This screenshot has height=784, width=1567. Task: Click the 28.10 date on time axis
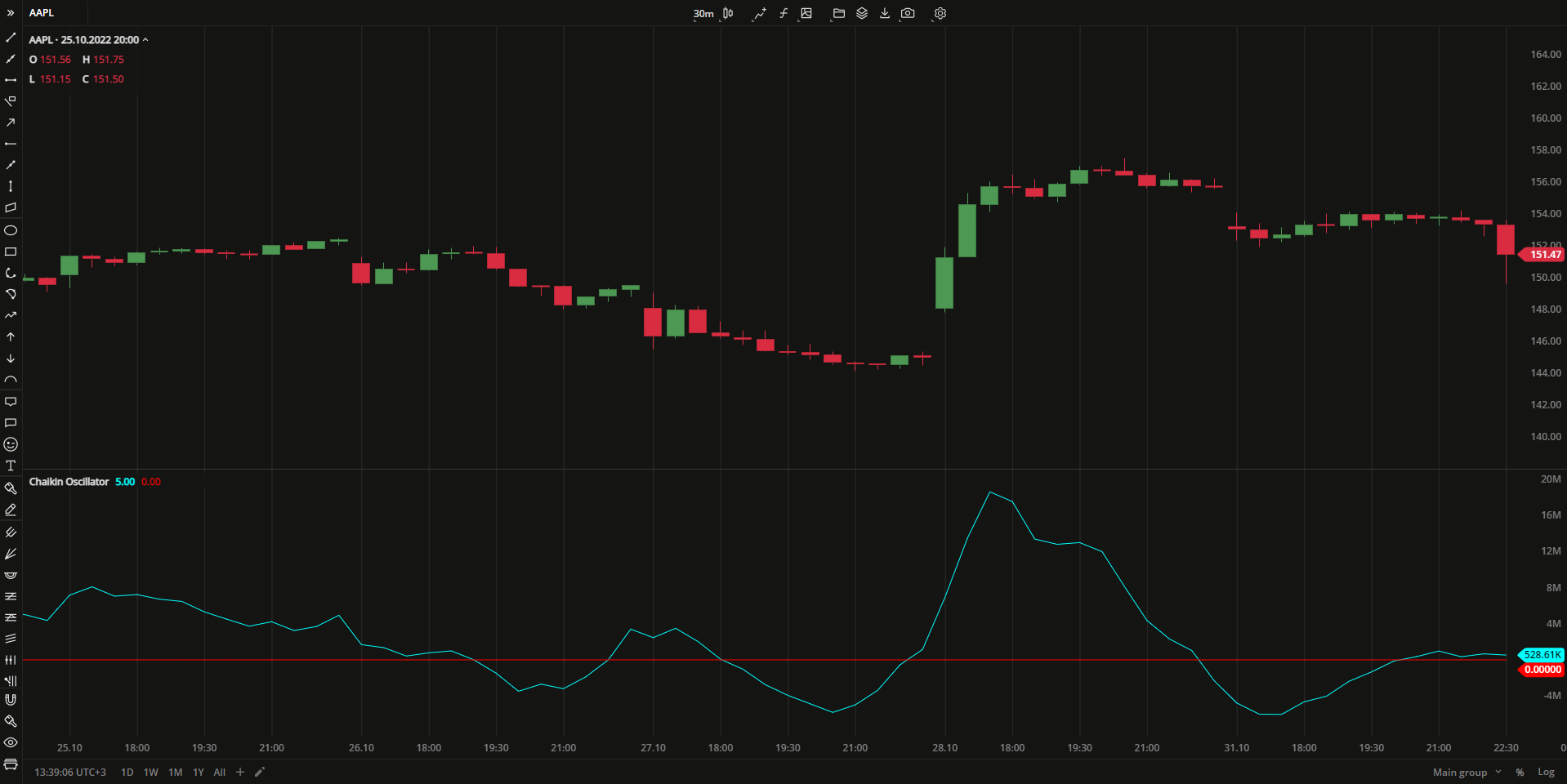(x=944, y=747)
